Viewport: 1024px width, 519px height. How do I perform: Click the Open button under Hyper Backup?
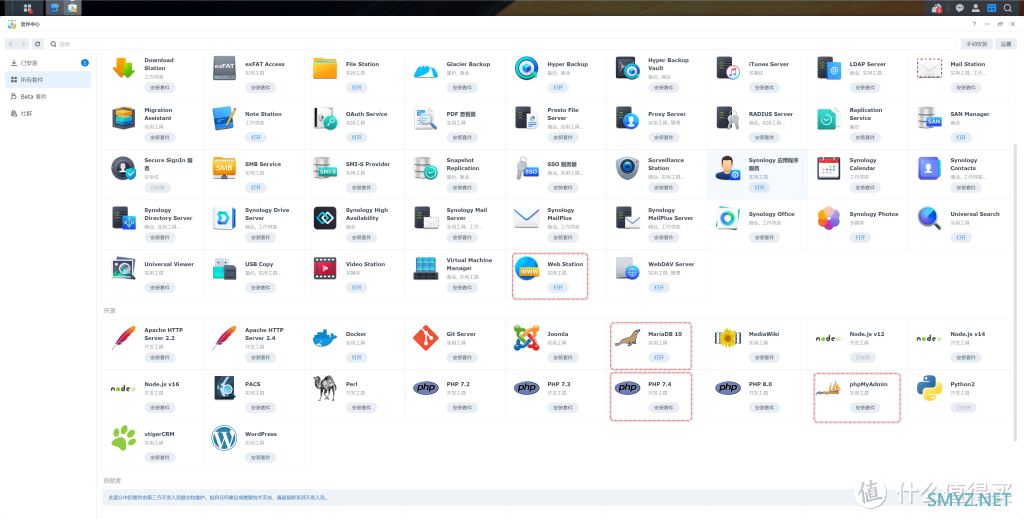[557, 87]
